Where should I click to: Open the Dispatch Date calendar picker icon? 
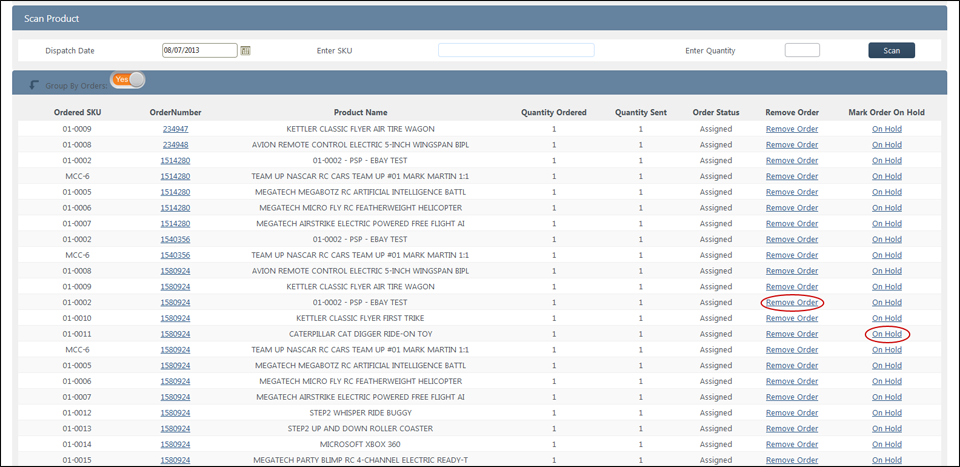(246, 51)
